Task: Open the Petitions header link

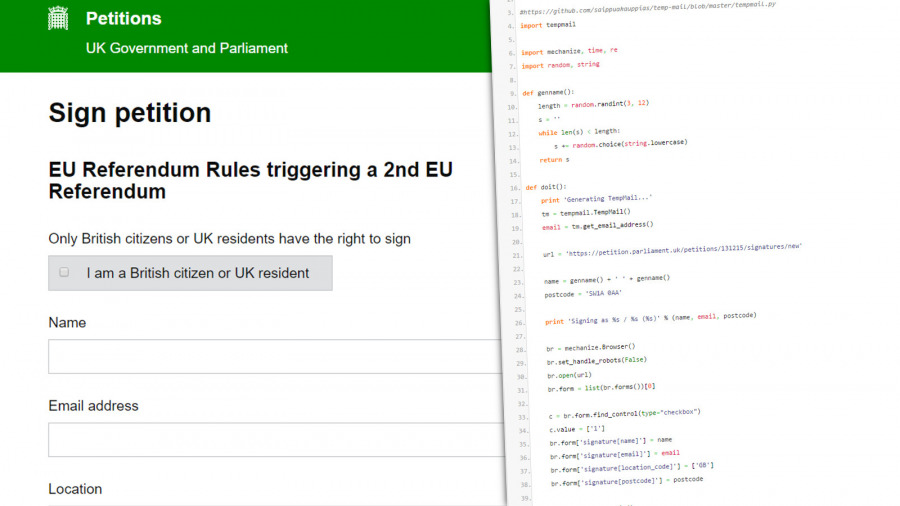Action: click(x=123, y=18)
